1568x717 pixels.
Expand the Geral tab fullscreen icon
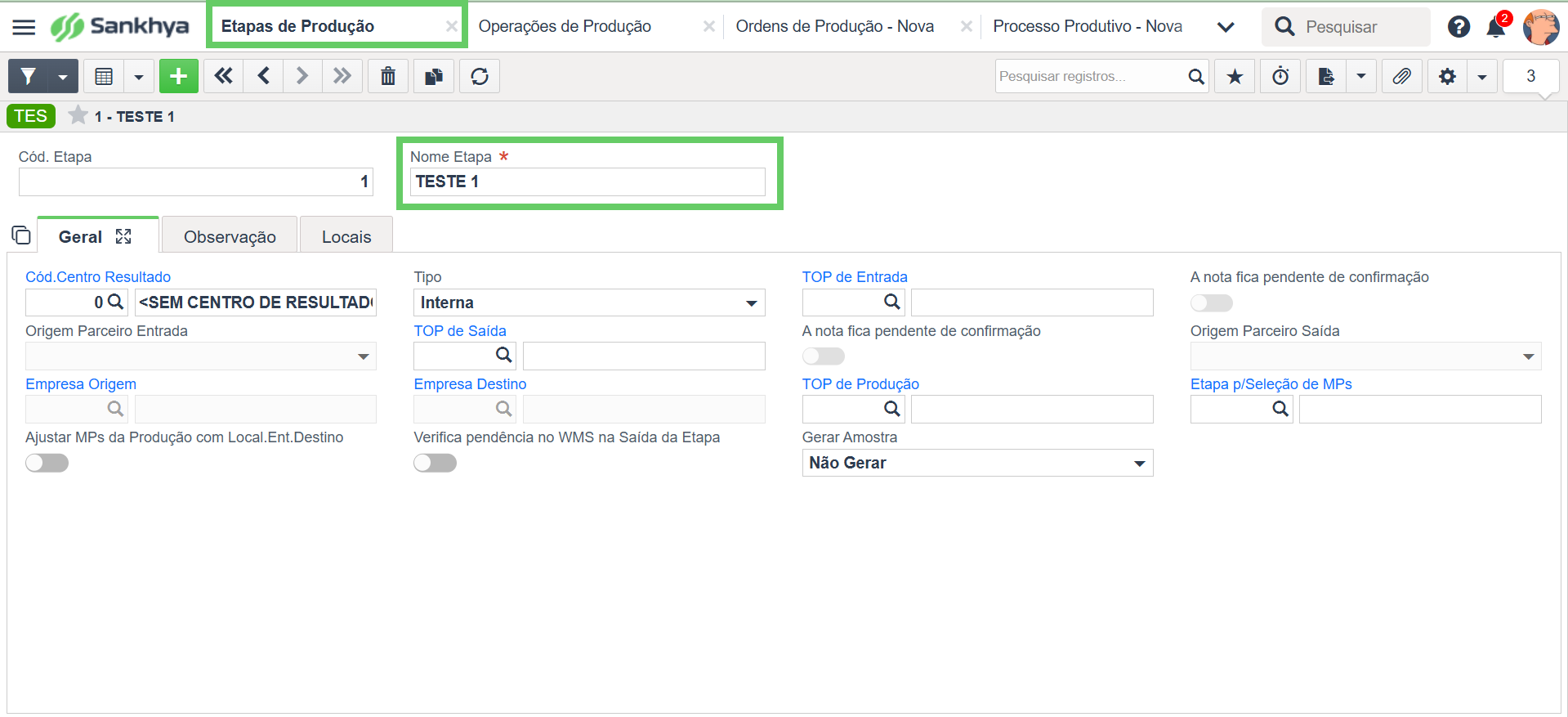click(123, 236)
